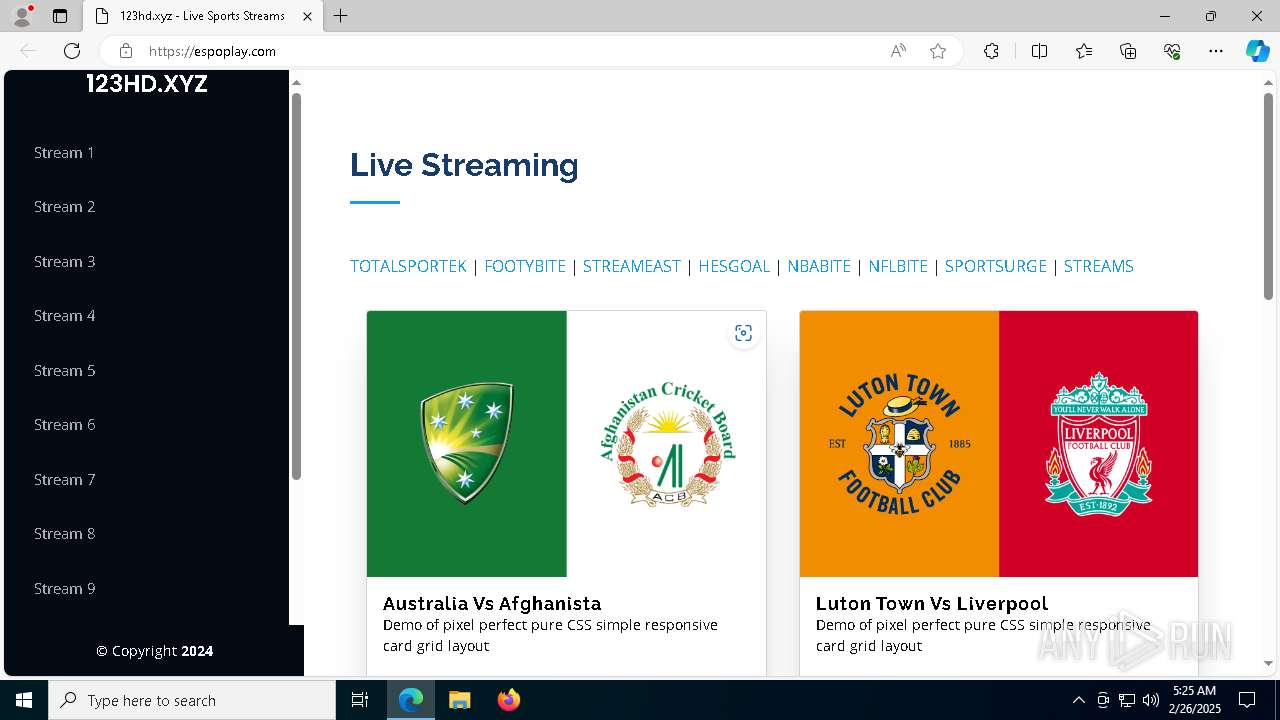Click the browser profile avatar icon
Screen dimensions: 1280x720
click(21, 16)
